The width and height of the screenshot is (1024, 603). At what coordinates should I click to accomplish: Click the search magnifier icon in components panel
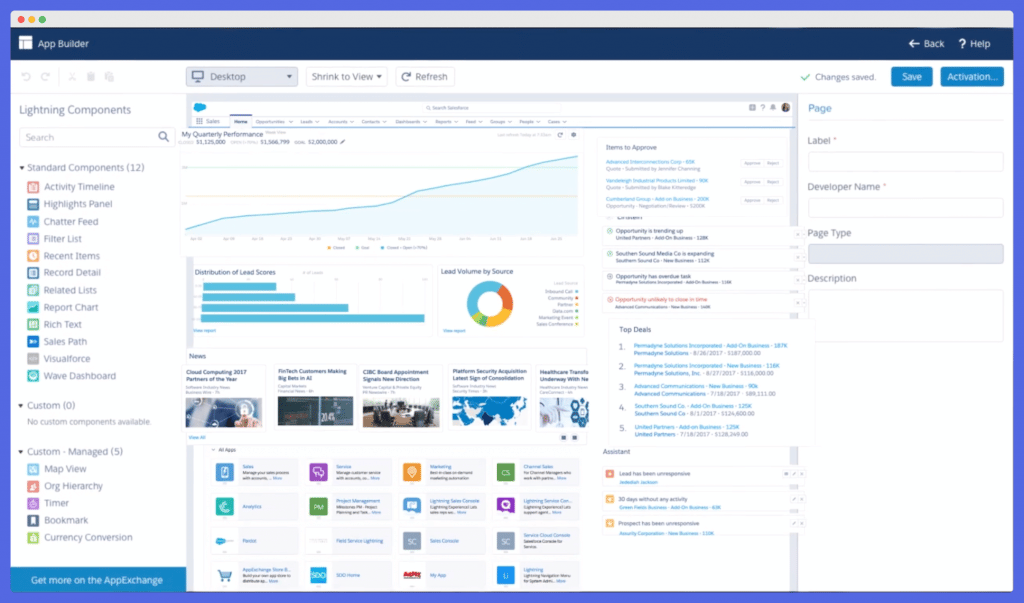[163, 137]
